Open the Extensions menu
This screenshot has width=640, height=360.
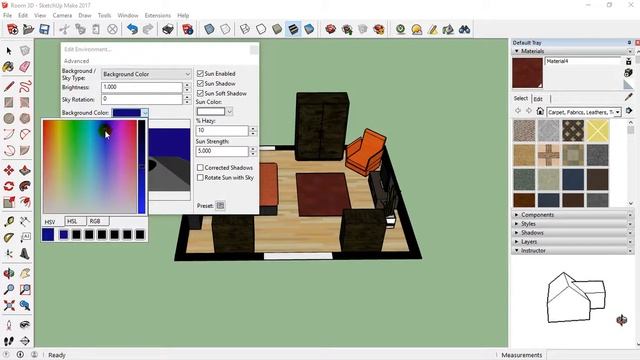(158, 15)
